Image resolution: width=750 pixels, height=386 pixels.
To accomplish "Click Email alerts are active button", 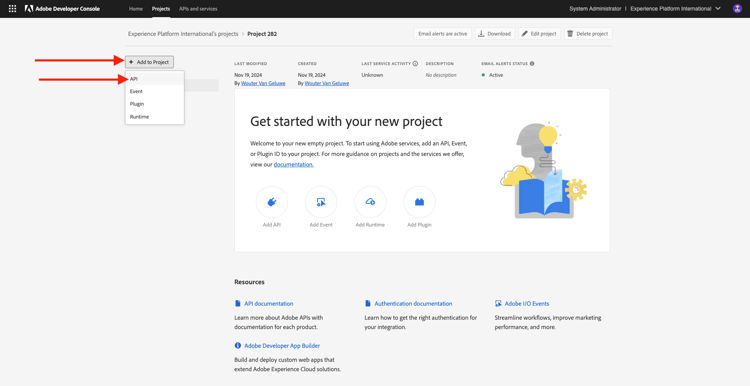I will pos(442,34).
